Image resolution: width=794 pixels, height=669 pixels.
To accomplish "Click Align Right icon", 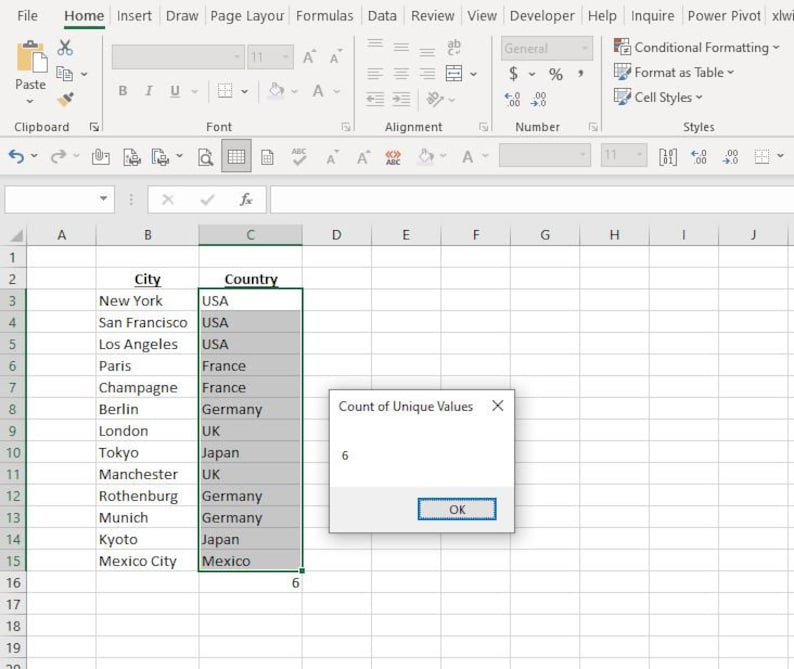I will click(x=427, y=74).
